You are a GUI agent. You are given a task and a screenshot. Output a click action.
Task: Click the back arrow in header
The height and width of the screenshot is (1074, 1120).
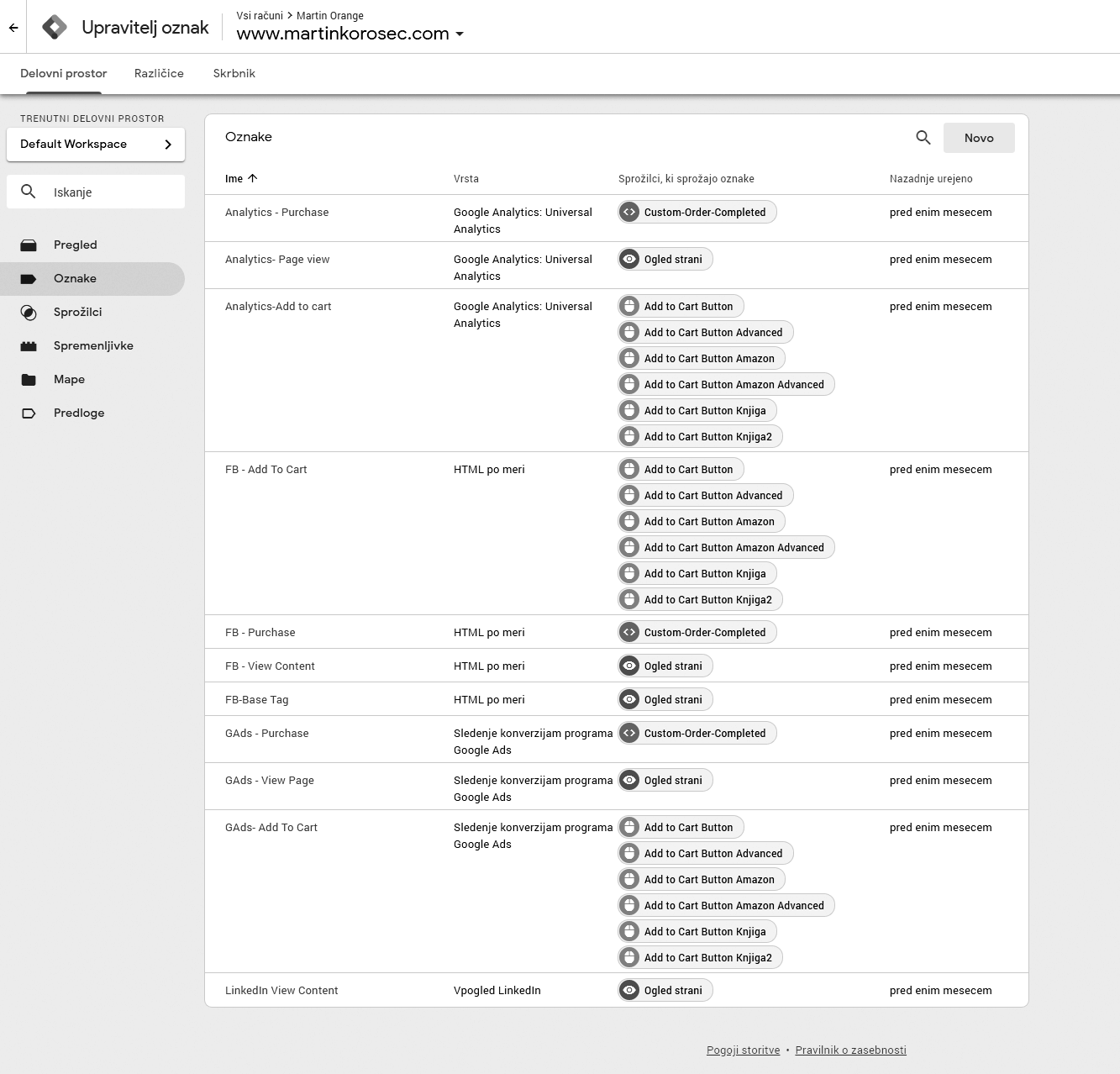13,28
